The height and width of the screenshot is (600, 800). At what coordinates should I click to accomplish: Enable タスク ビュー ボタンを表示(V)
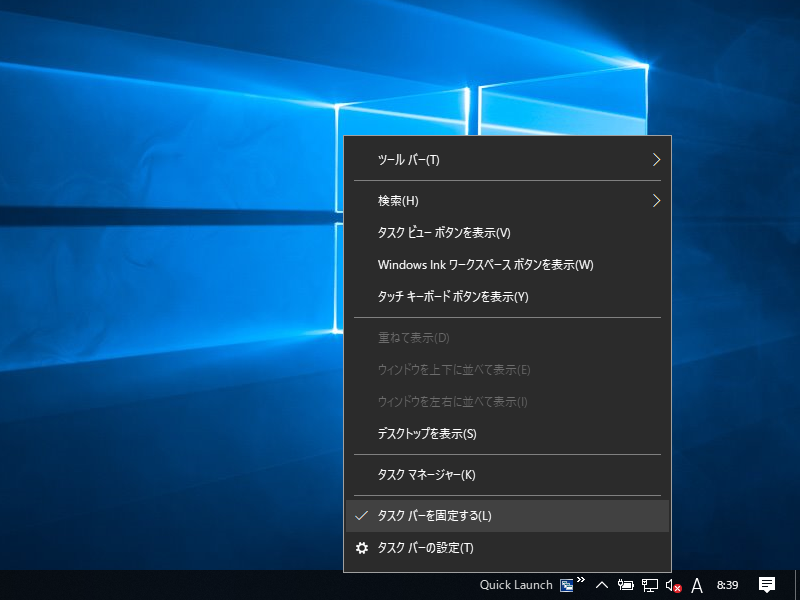tap(507, 233)
